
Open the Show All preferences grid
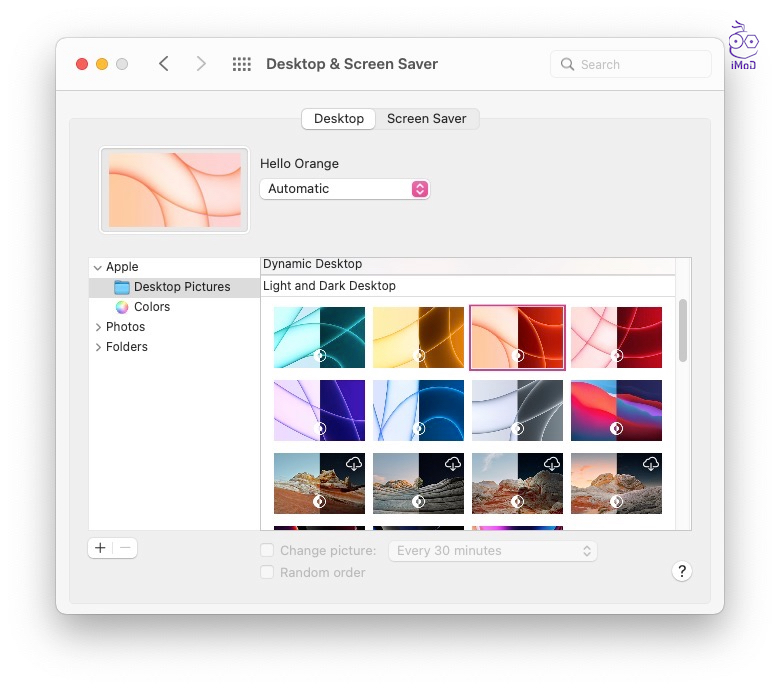[241, 64]
